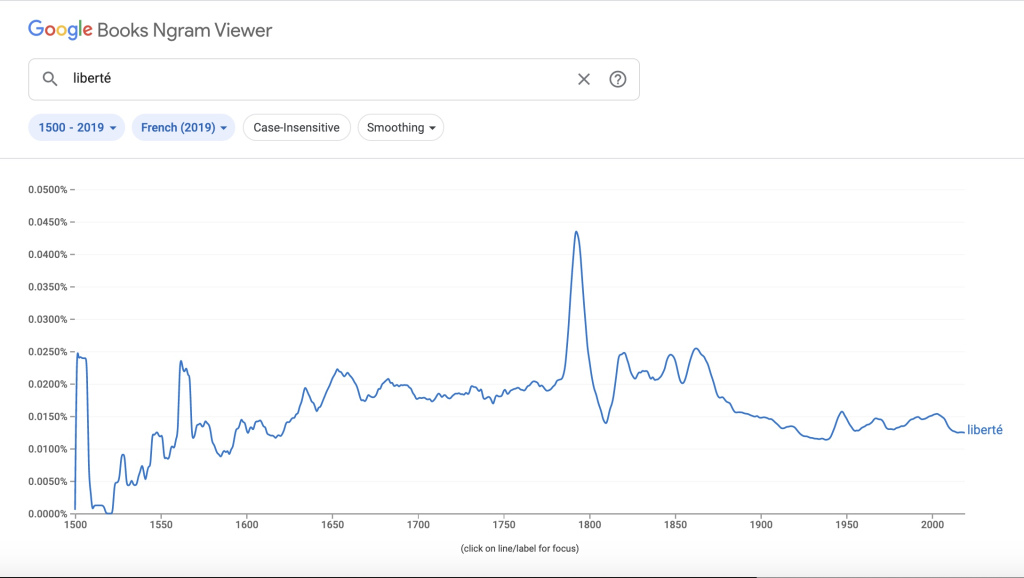Click the liberté line label on chart
The image size is (1024, 578).
(x=984, y=430)
